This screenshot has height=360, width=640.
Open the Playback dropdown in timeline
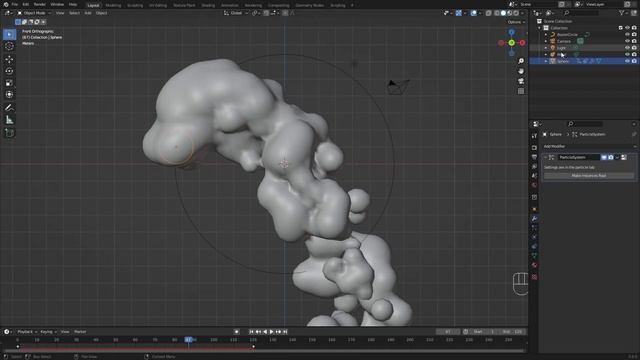click(27, 332)
